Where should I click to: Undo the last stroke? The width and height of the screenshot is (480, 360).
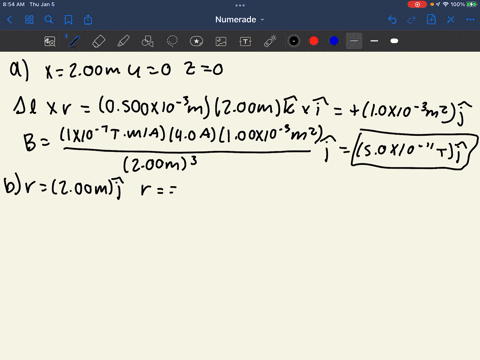click(x=392, y=20)
